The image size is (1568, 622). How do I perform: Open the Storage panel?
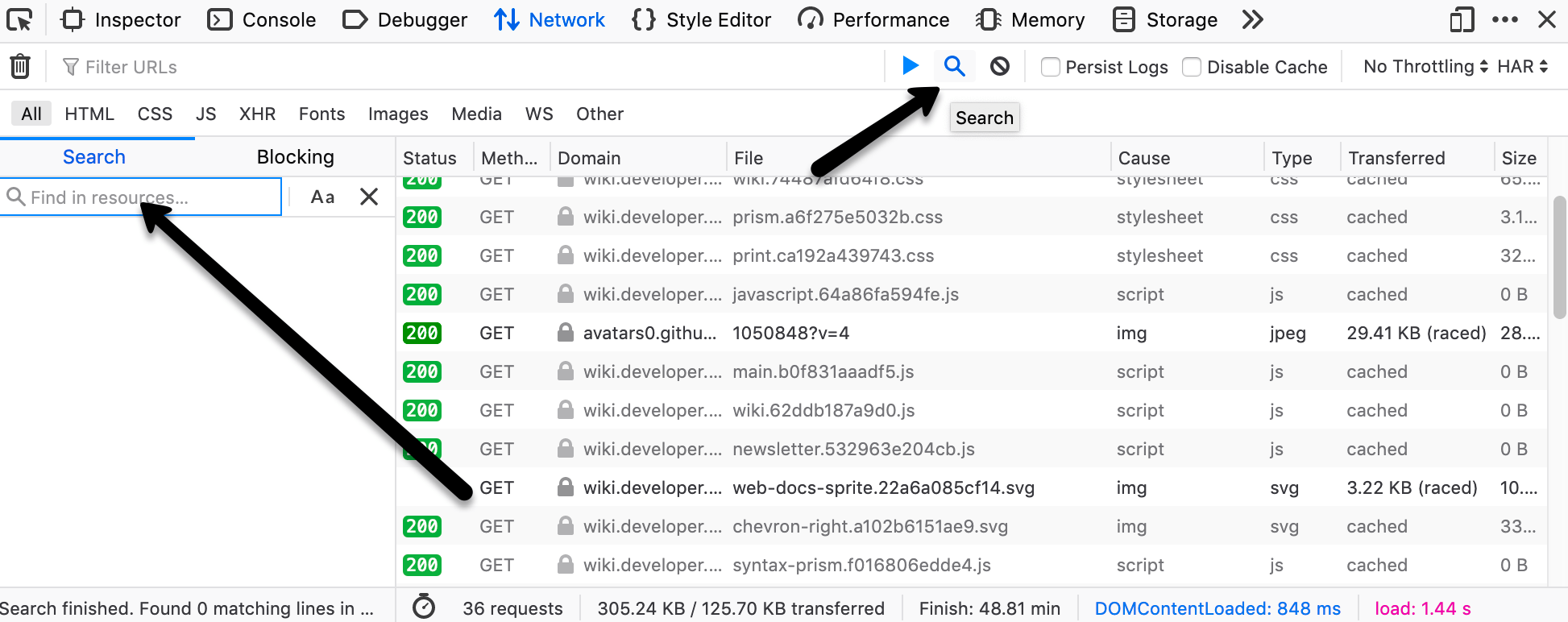tap(1165, 19)
